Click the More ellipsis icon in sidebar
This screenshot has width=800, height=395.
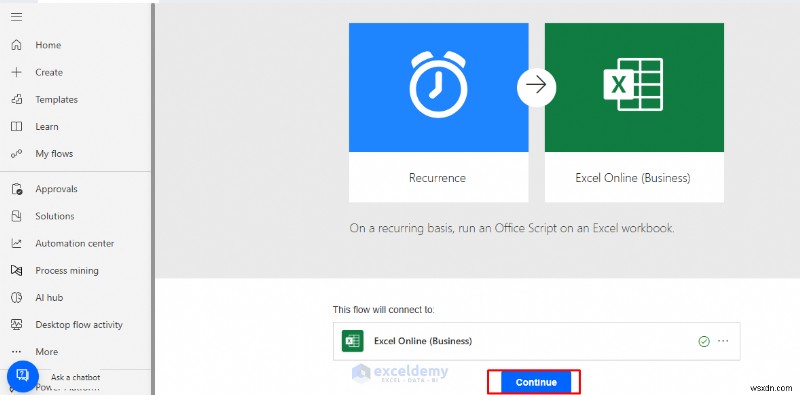click(16, 352)
